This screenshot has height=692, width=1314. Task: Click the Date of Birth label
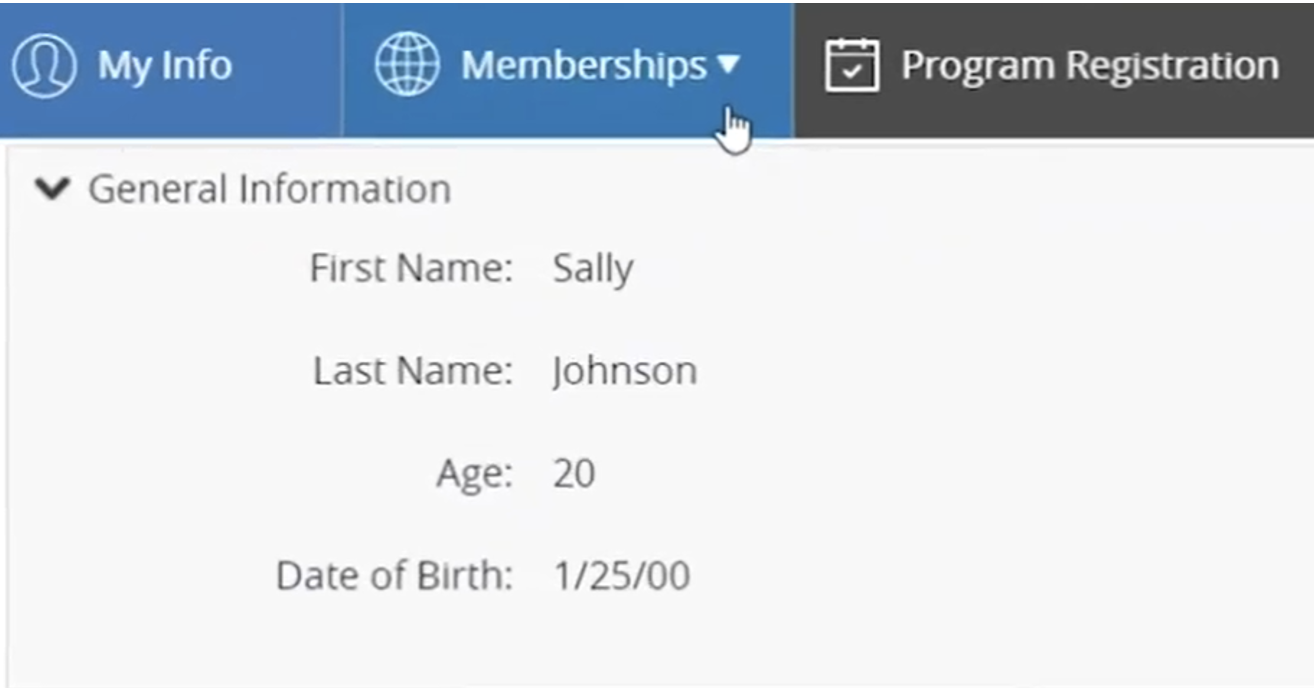394,576
